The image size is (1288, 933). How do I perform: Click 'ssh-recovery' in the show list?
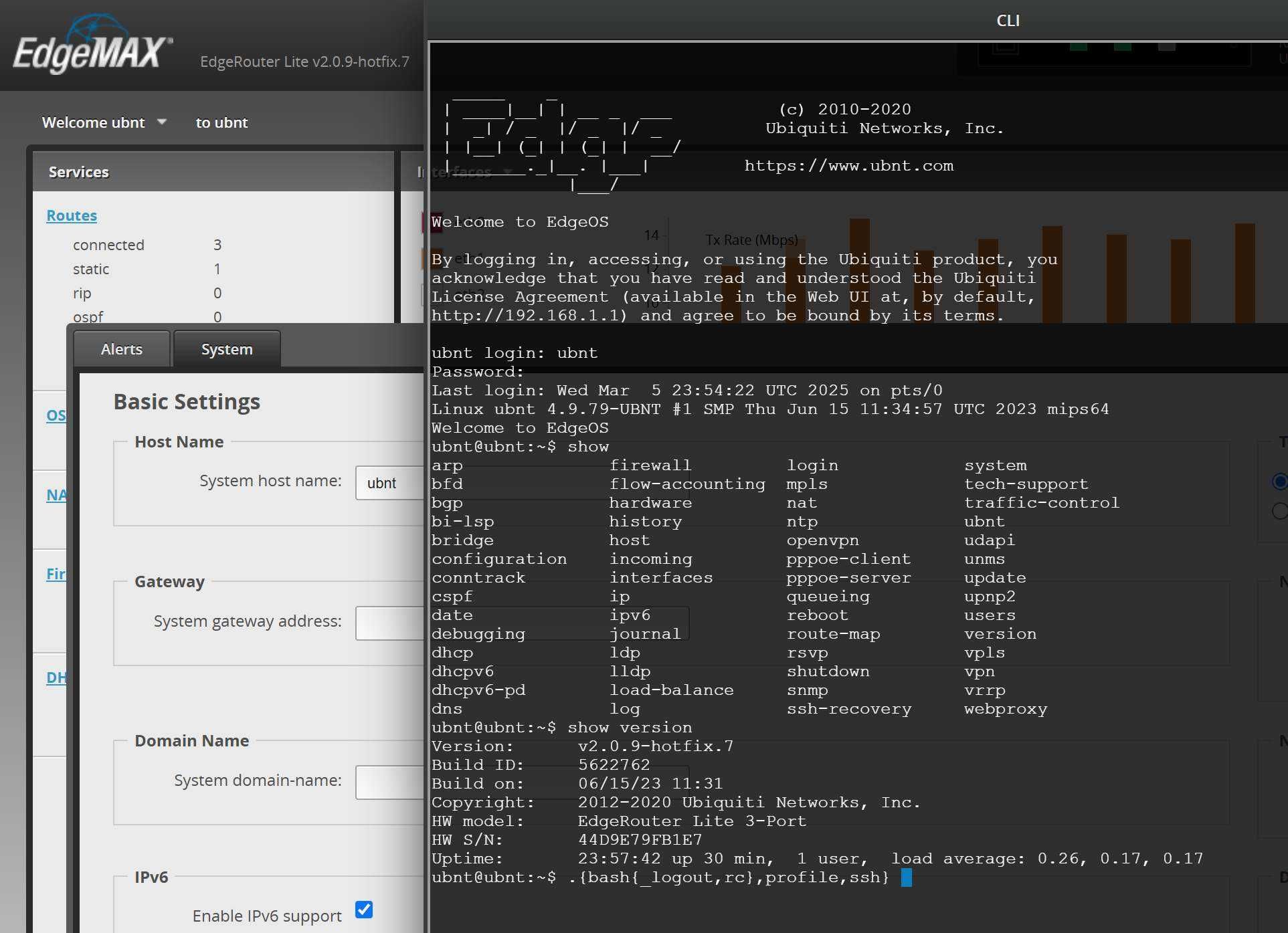pos(849,709)
